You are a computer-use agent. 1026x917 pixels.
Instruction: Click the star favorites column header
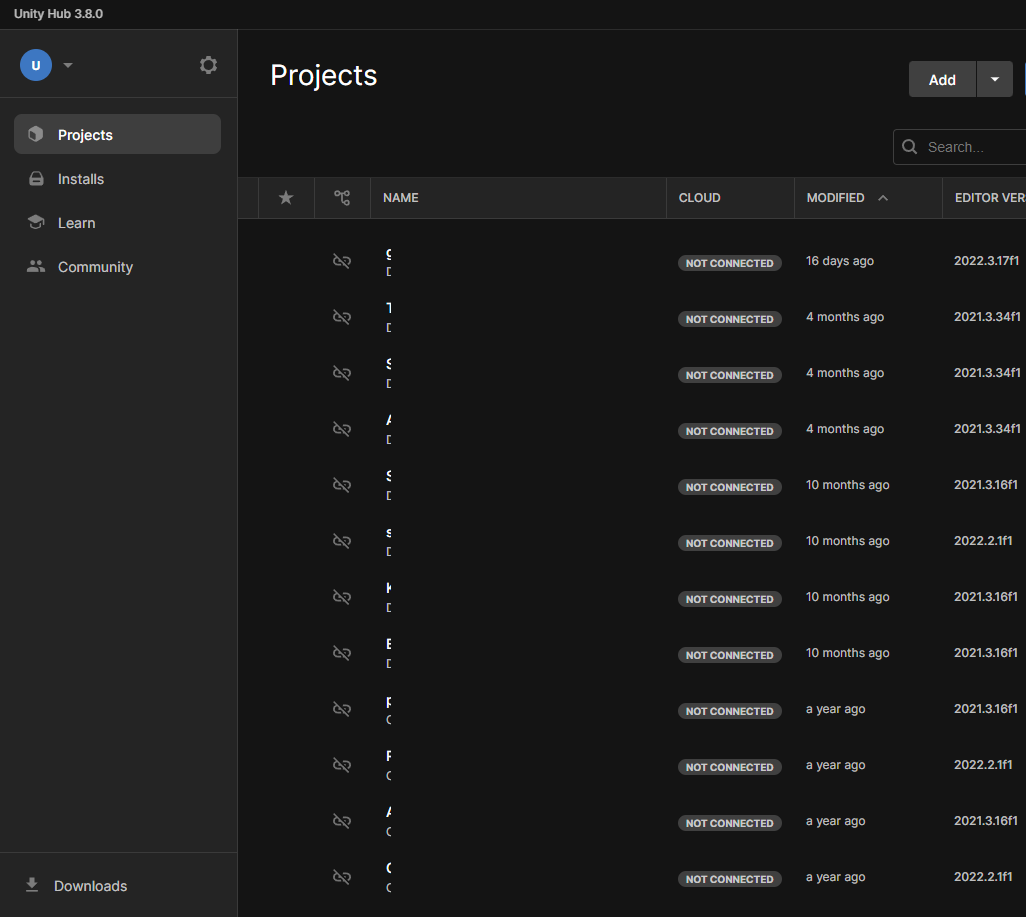[286, 198]
